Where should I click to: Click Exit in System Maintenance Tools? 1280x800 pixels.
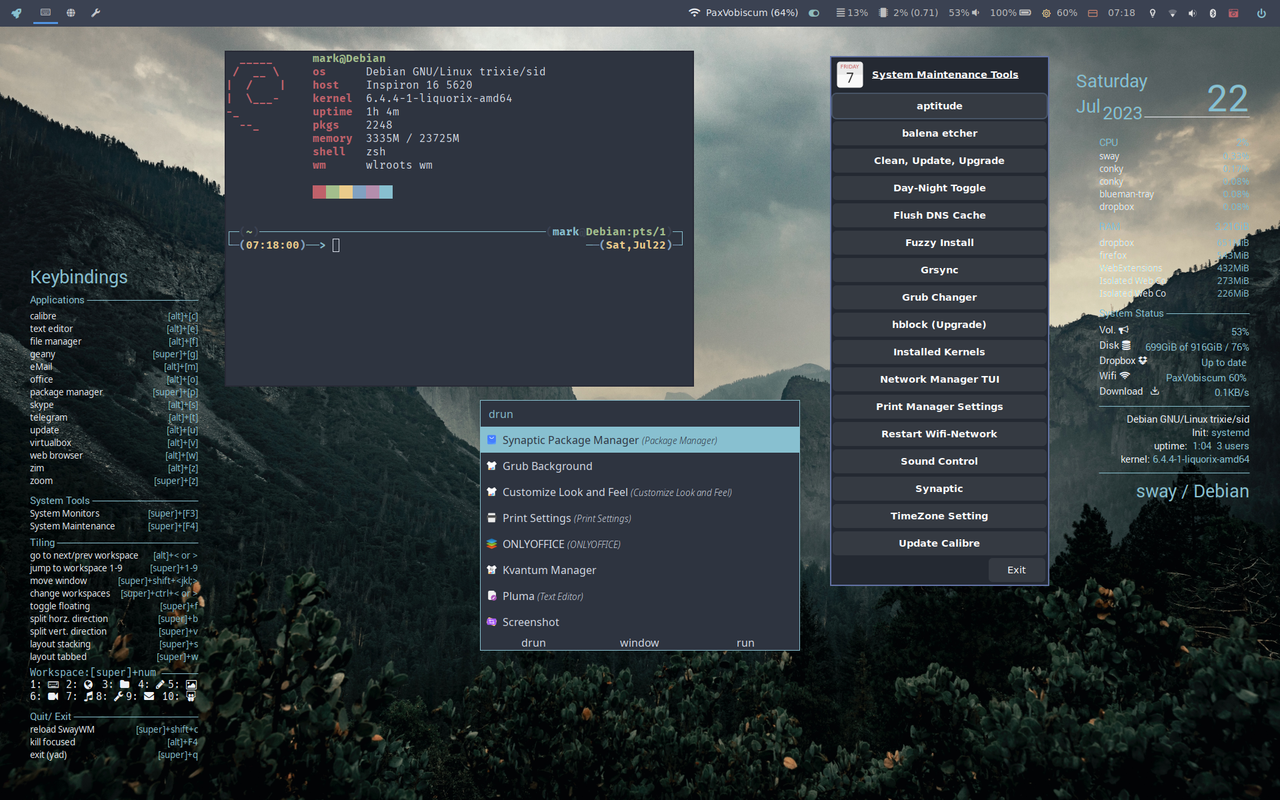coord(1016,569)
